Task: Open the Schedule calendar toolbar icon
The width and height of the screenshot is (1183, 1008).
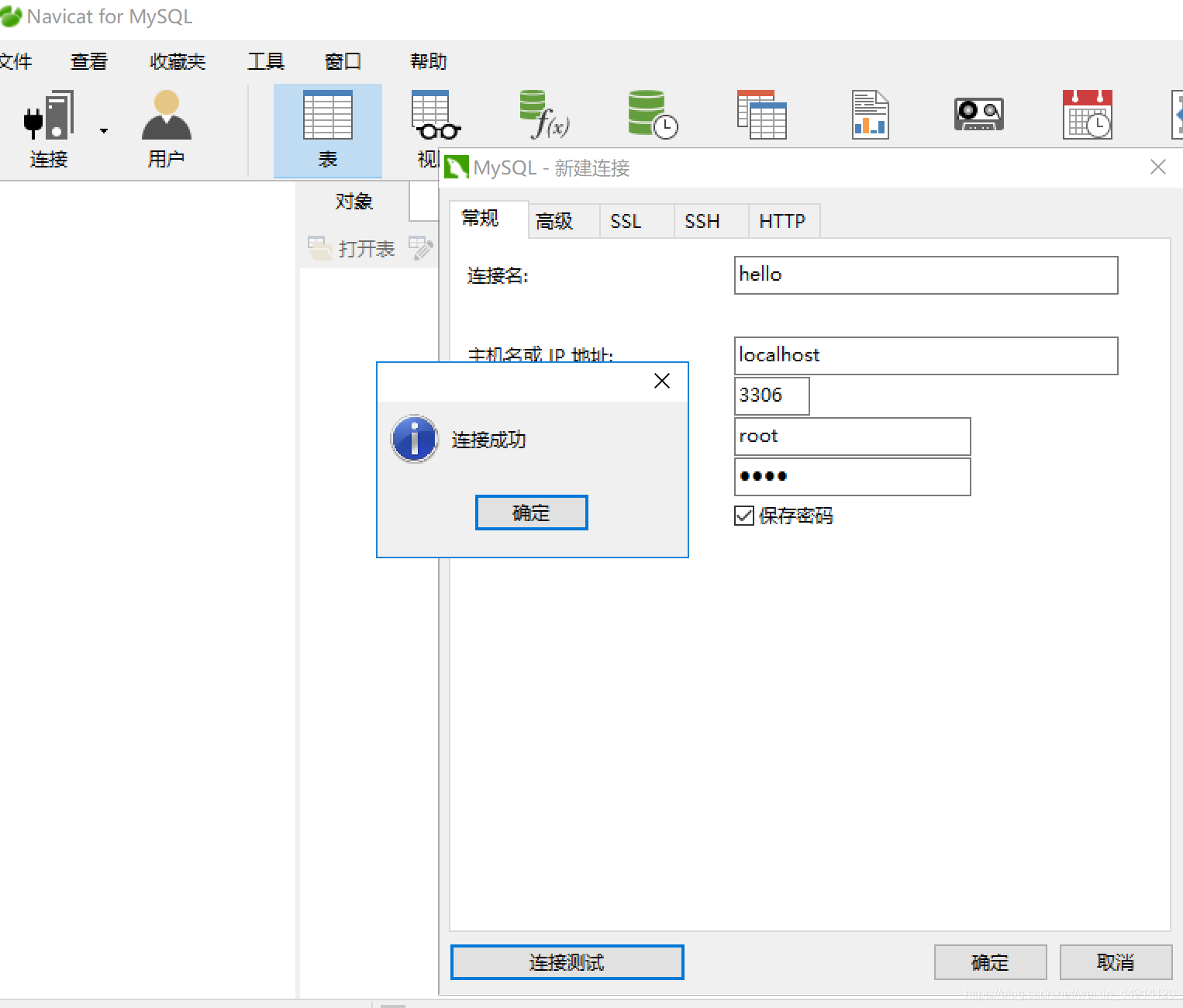Action: 1088,115
